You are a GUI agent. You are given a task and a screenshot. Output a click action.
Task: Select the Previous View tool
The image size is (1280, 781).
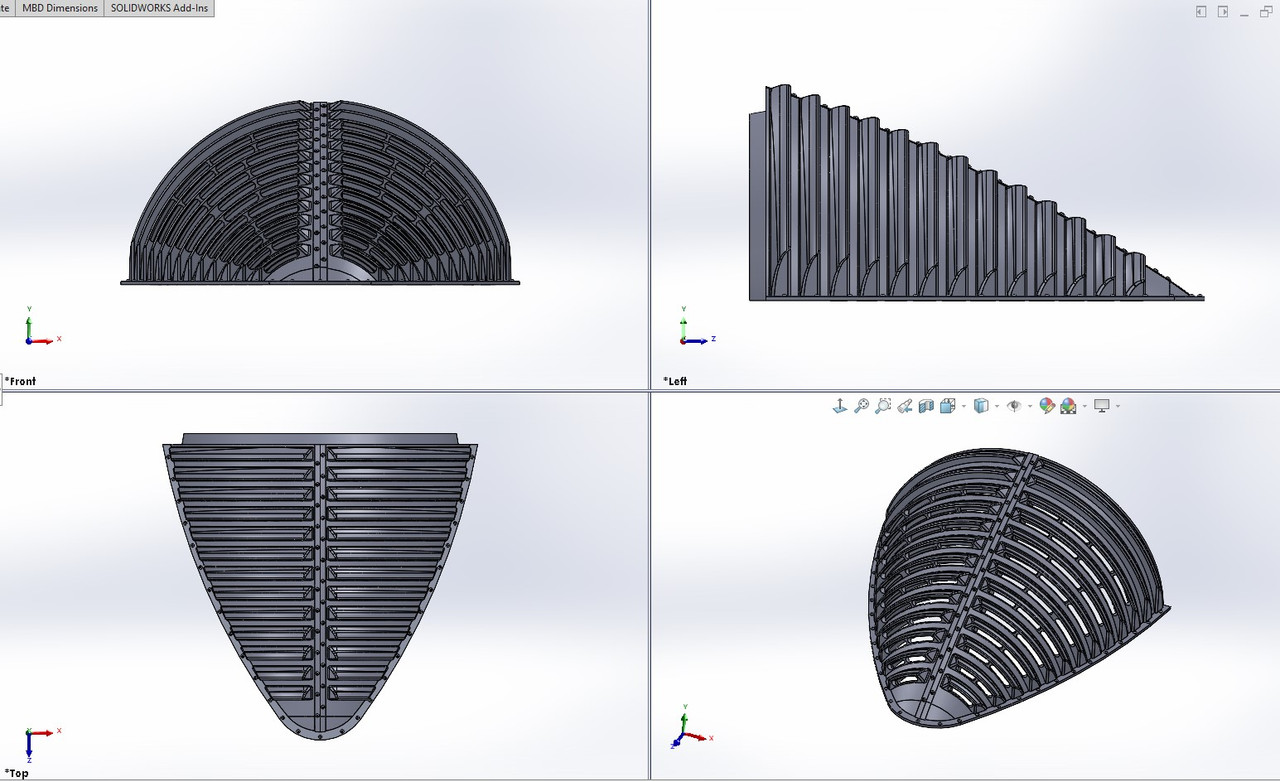(906, 405)
